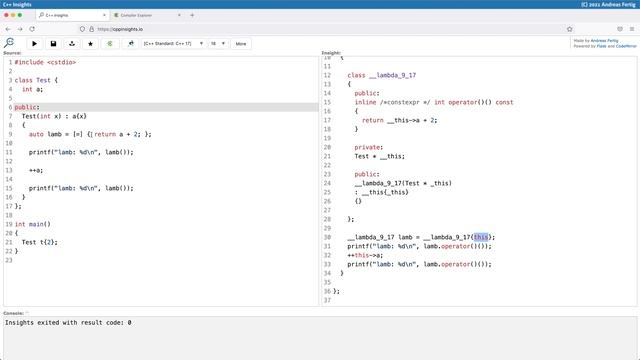Click 'class __lambda_9_17' in the Insight pane
The image size is (640, 360).
pos(382,75)
